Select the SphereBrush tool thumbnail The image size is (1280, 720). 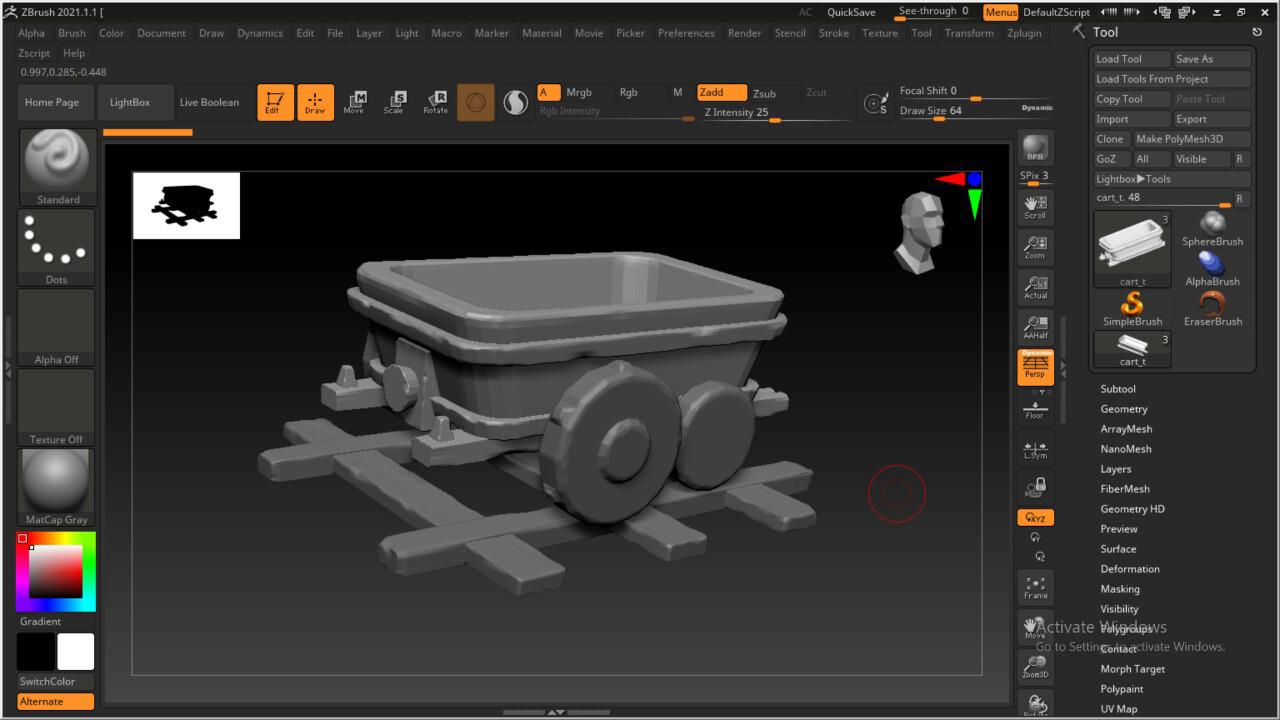pyautogui.click(x=1213, y=222)
